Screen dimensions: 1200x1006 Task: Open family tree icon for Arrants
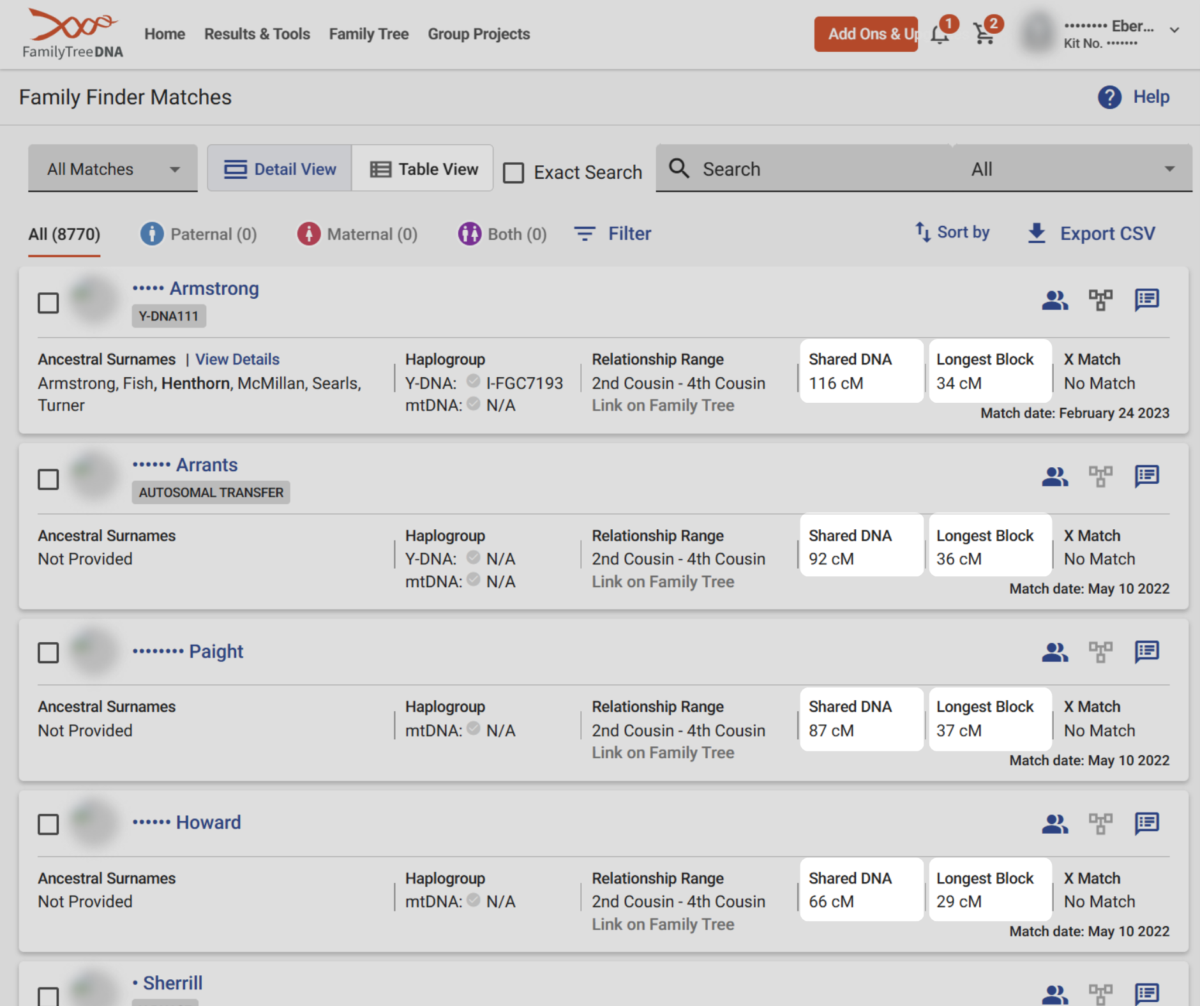coord(1101,477)
